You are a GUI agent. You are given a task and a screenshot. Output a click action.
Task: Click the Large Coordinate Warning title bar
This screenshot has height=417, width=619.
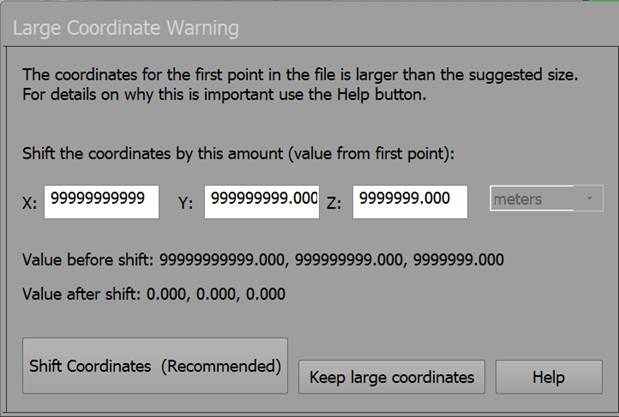point(300,27)
